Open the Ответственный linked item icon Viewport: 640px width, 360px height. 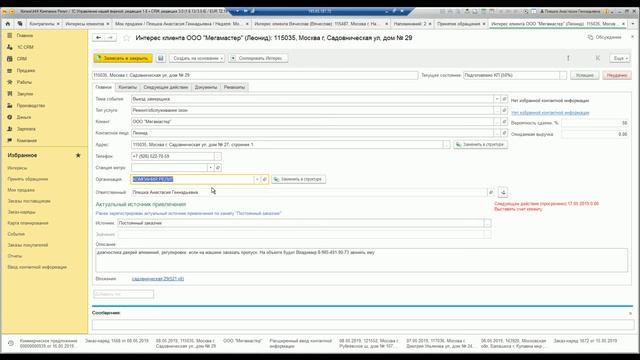(x=491, y=192)
